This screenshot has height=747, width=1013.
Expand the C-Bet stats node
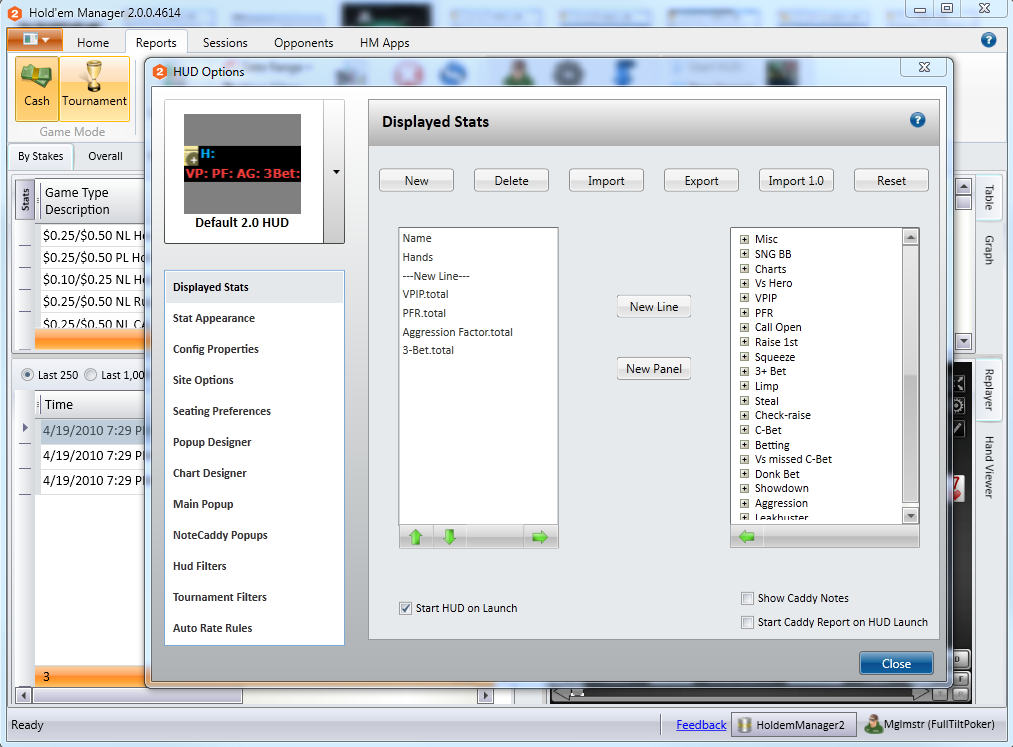(x=744, y=430)
